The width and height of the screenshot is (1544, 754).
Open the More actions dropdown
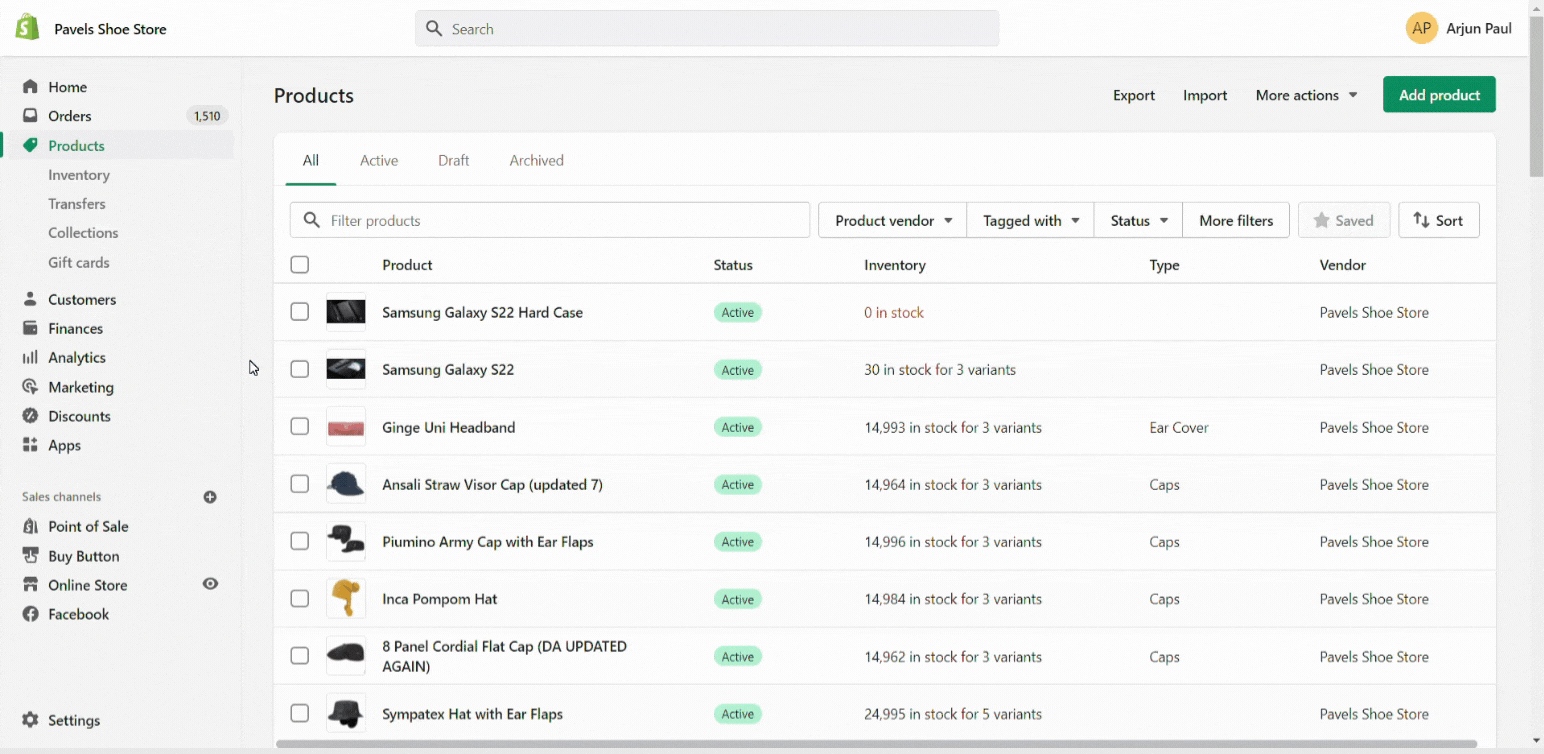[x=1306, y=95]
